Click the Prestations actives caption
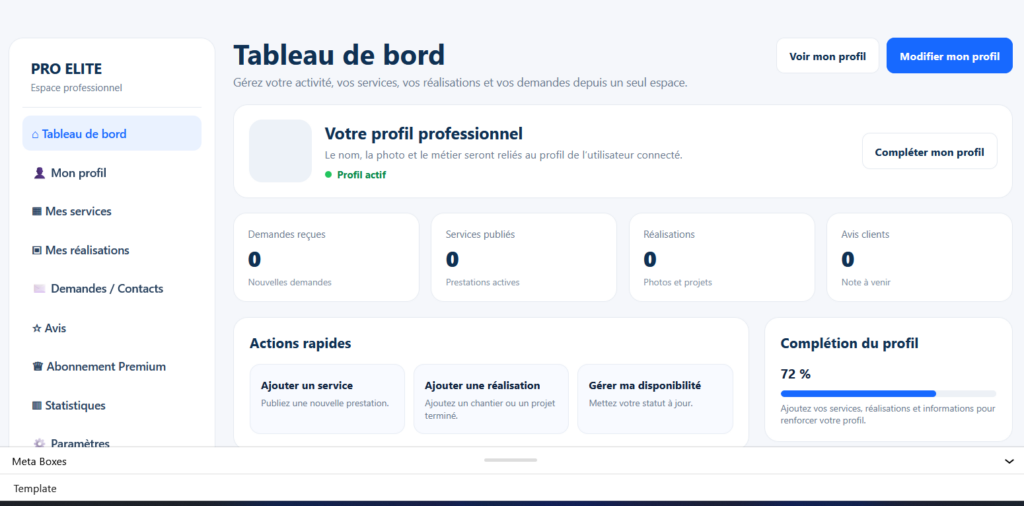Image resolution: width=1024 pixels, height=506 pixels. [x=483, y=283]
